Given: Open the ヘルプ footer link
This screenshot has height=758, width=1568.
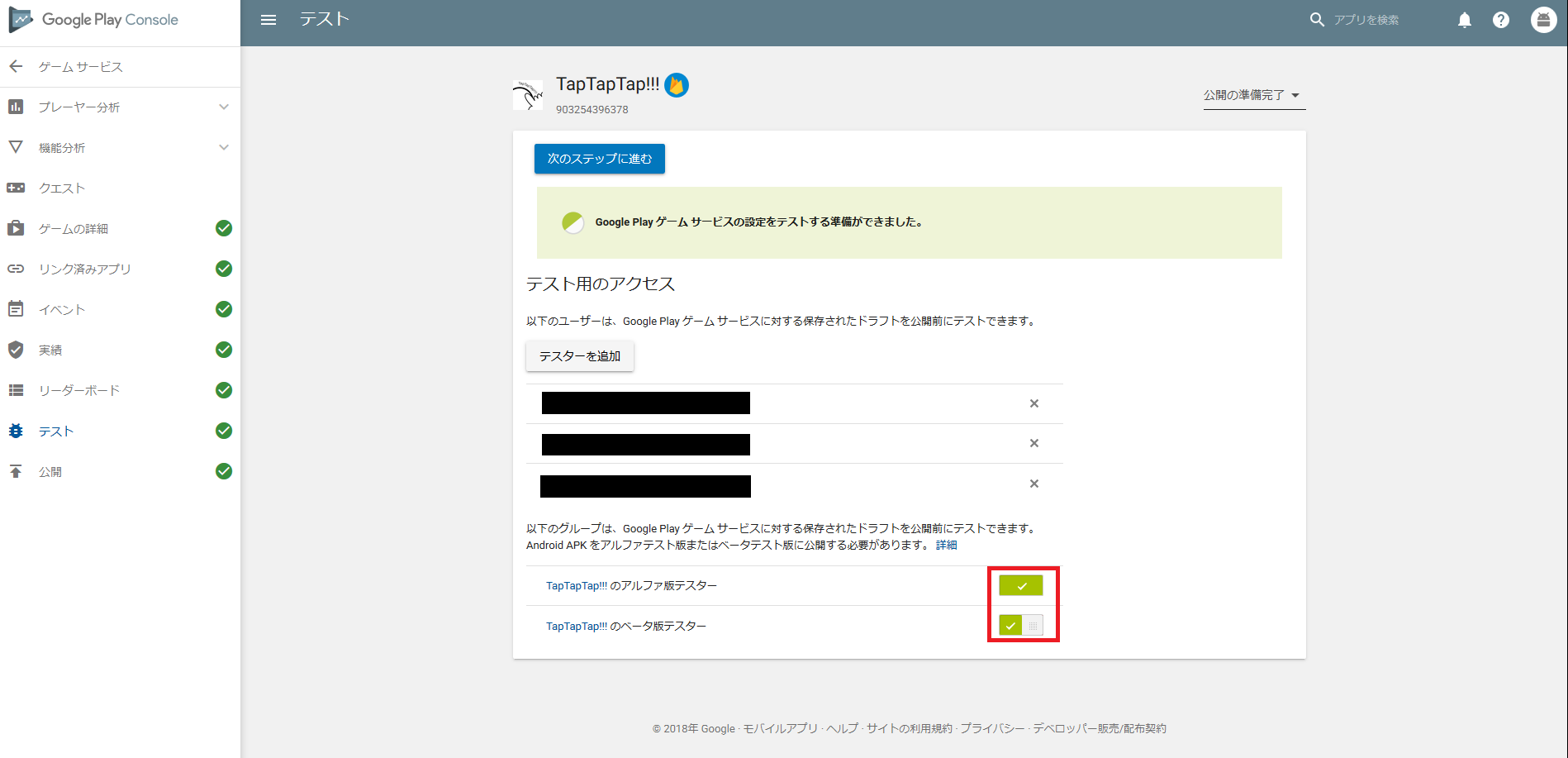Looking at the screenshot, I should tap(842, 728).
